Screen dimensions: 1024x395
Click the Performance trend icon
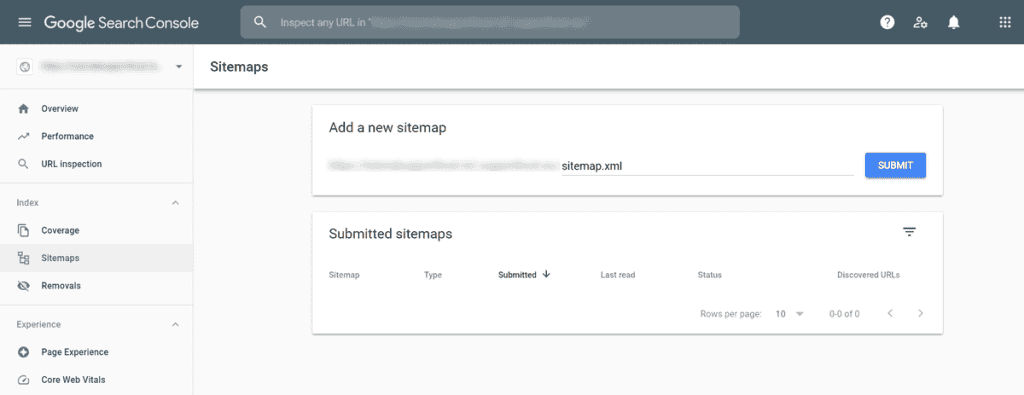(24, 136)
